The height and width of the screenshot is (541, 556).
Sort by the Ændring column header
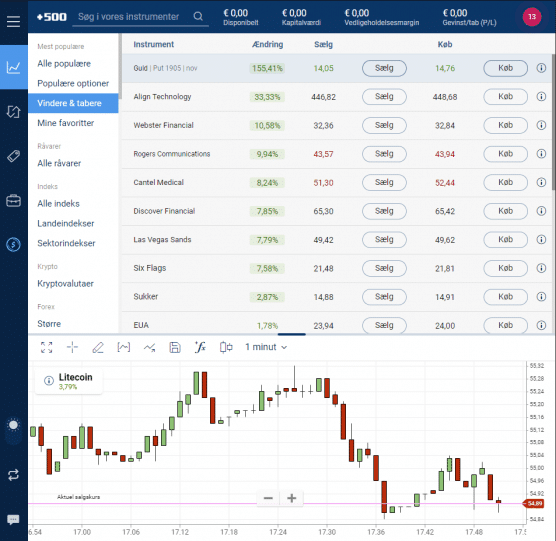(x=267, y=44)
